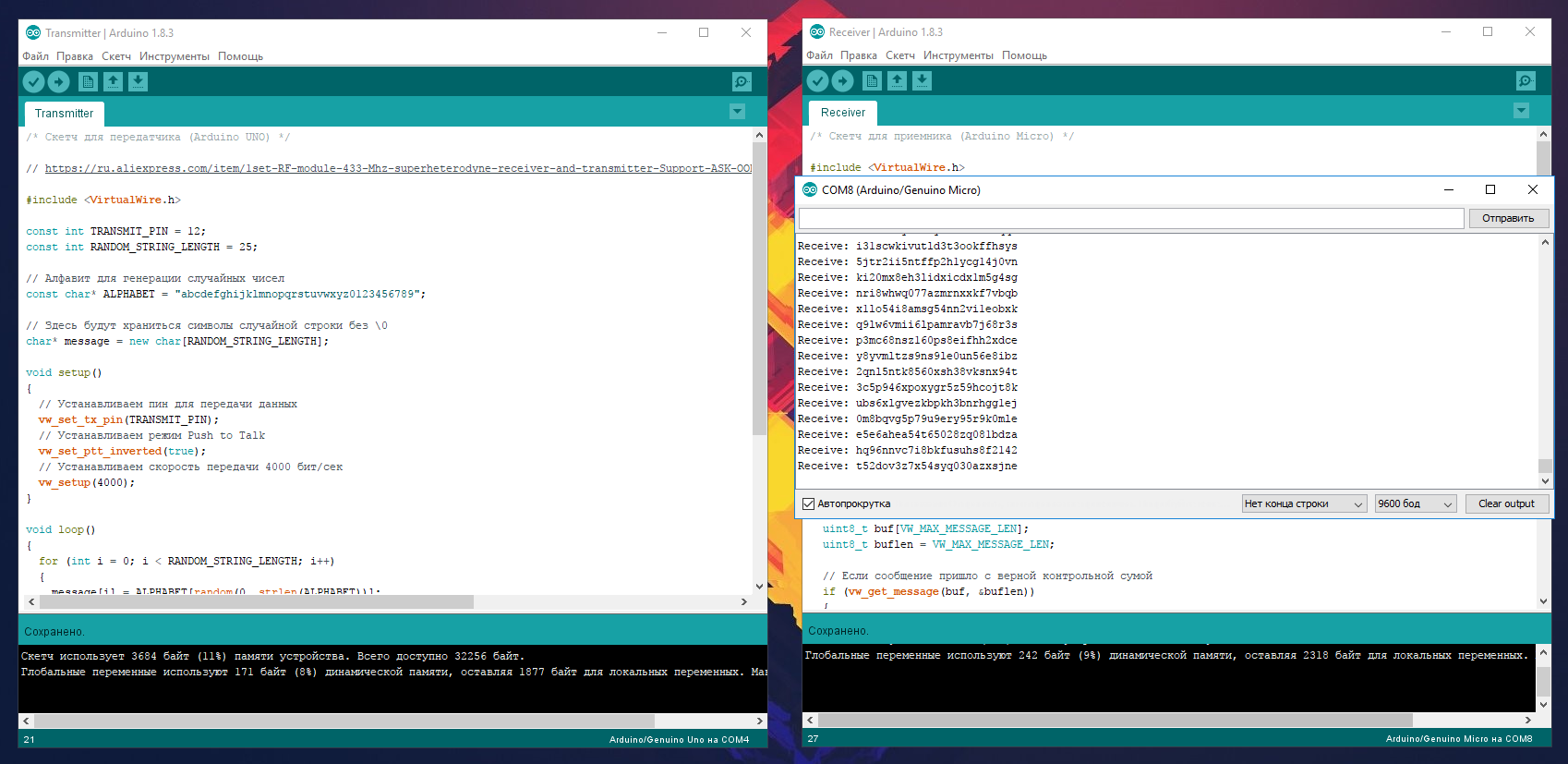The image size is (1568, 764).
Task: Open Помощь menu in Receiver window
Action: (x=1025, y=55)
